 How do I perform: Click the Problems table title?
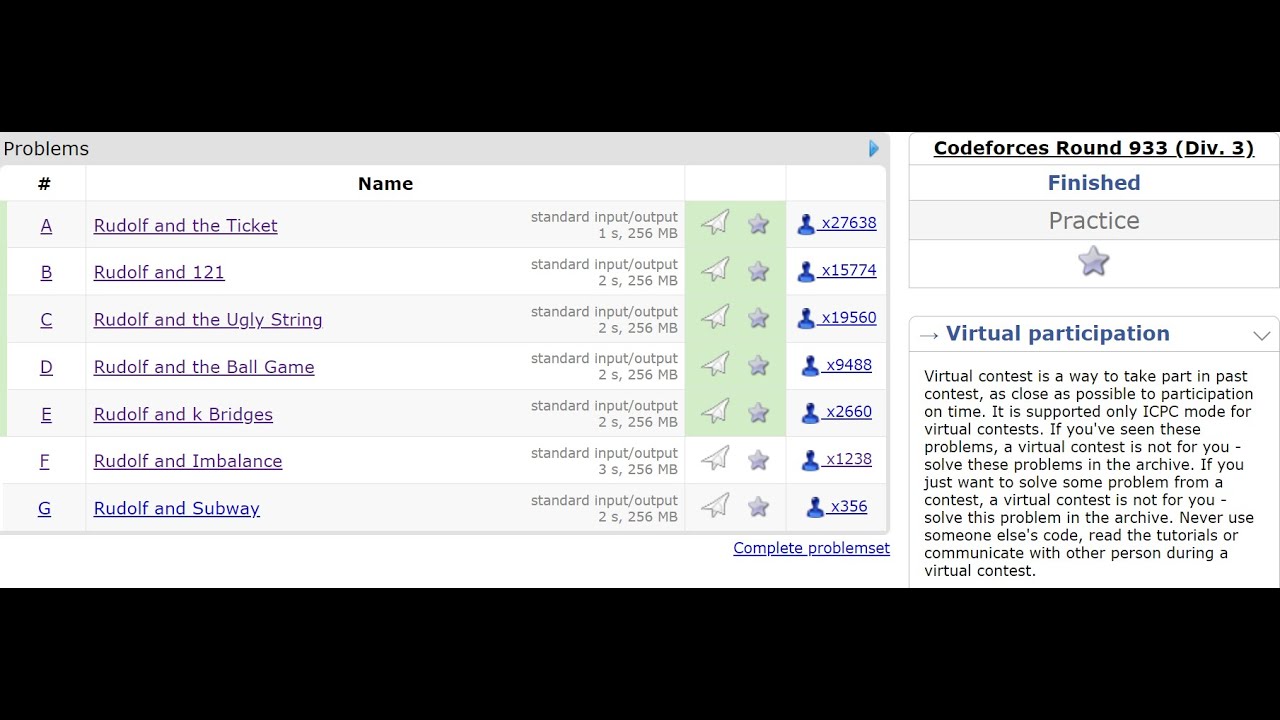(46, 149)
